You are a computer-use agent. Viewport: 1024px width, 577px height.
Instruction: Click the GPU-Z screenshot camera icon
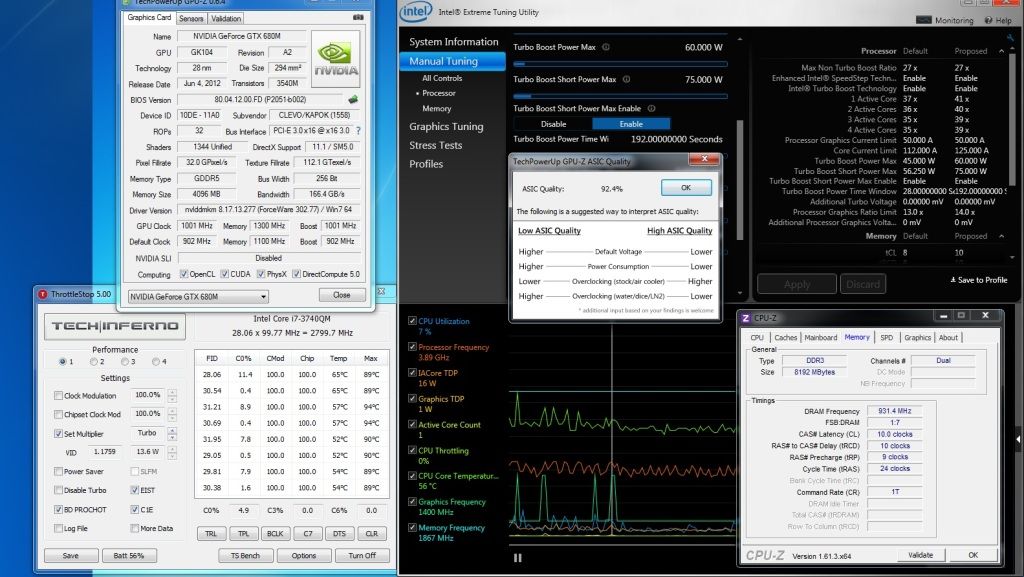(x=357, y=18)
